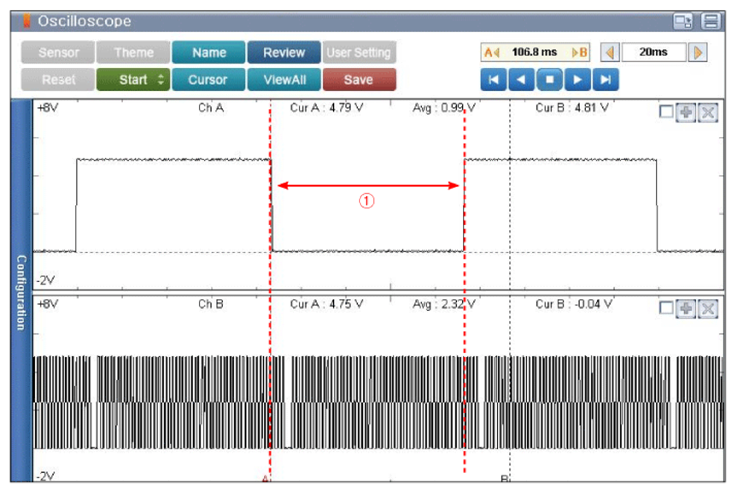Click the window layout icon in title bar

[682, 21]
